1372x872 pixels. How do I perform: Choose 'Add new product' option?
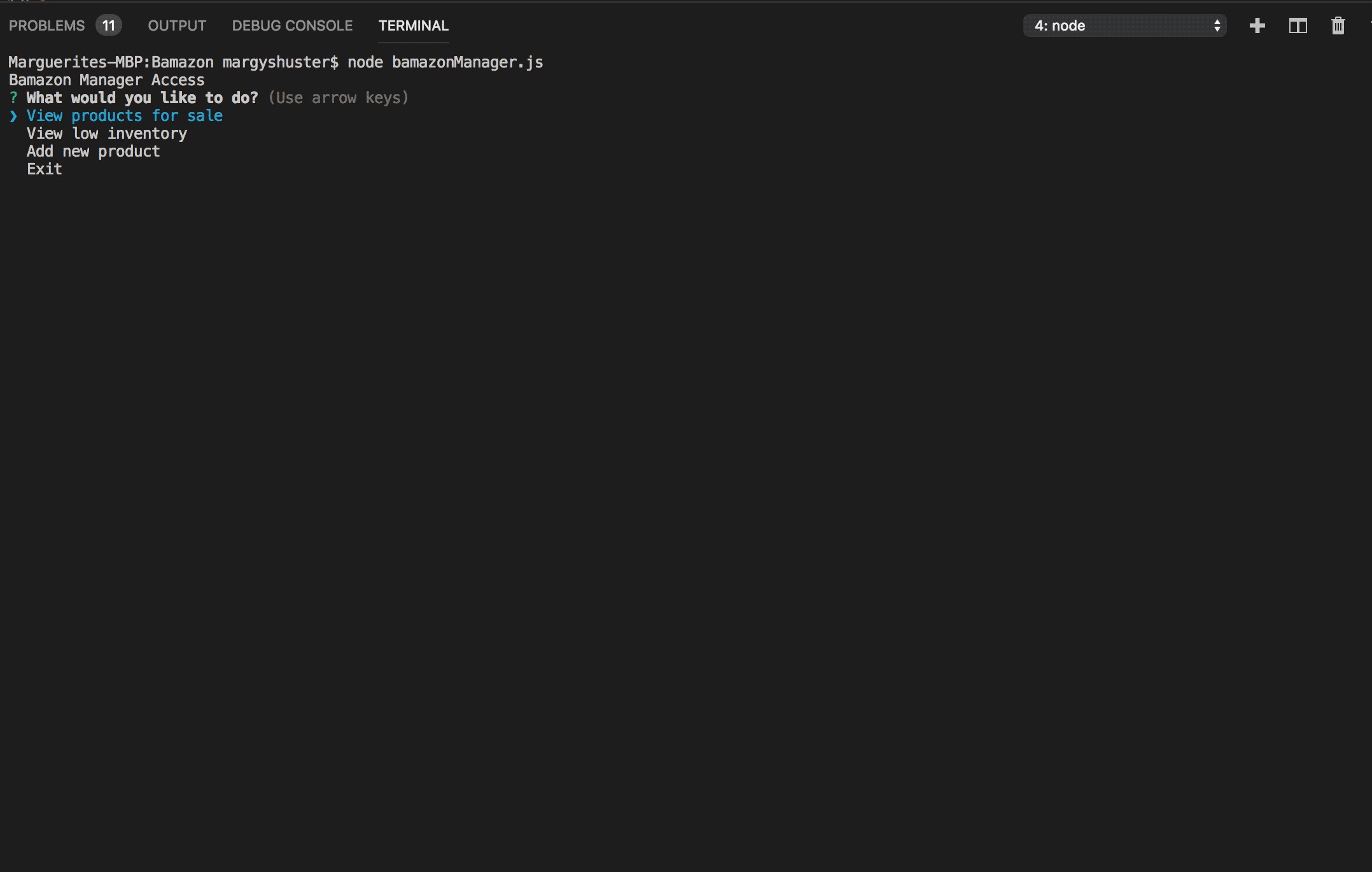click(94, 151)
